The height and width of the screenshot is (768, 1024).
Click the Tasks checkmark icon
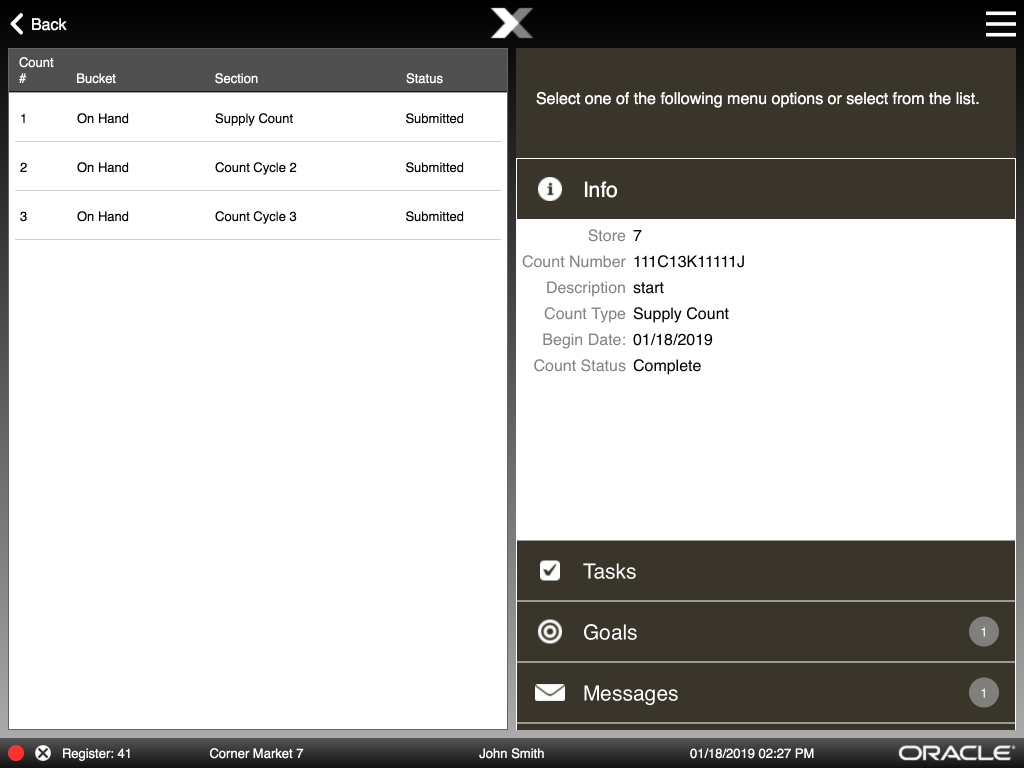click(x=550, y=571)
